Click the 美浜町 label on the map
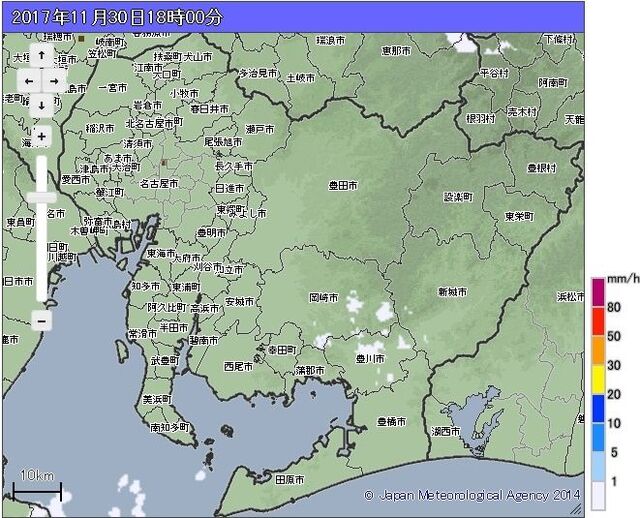 157,399
